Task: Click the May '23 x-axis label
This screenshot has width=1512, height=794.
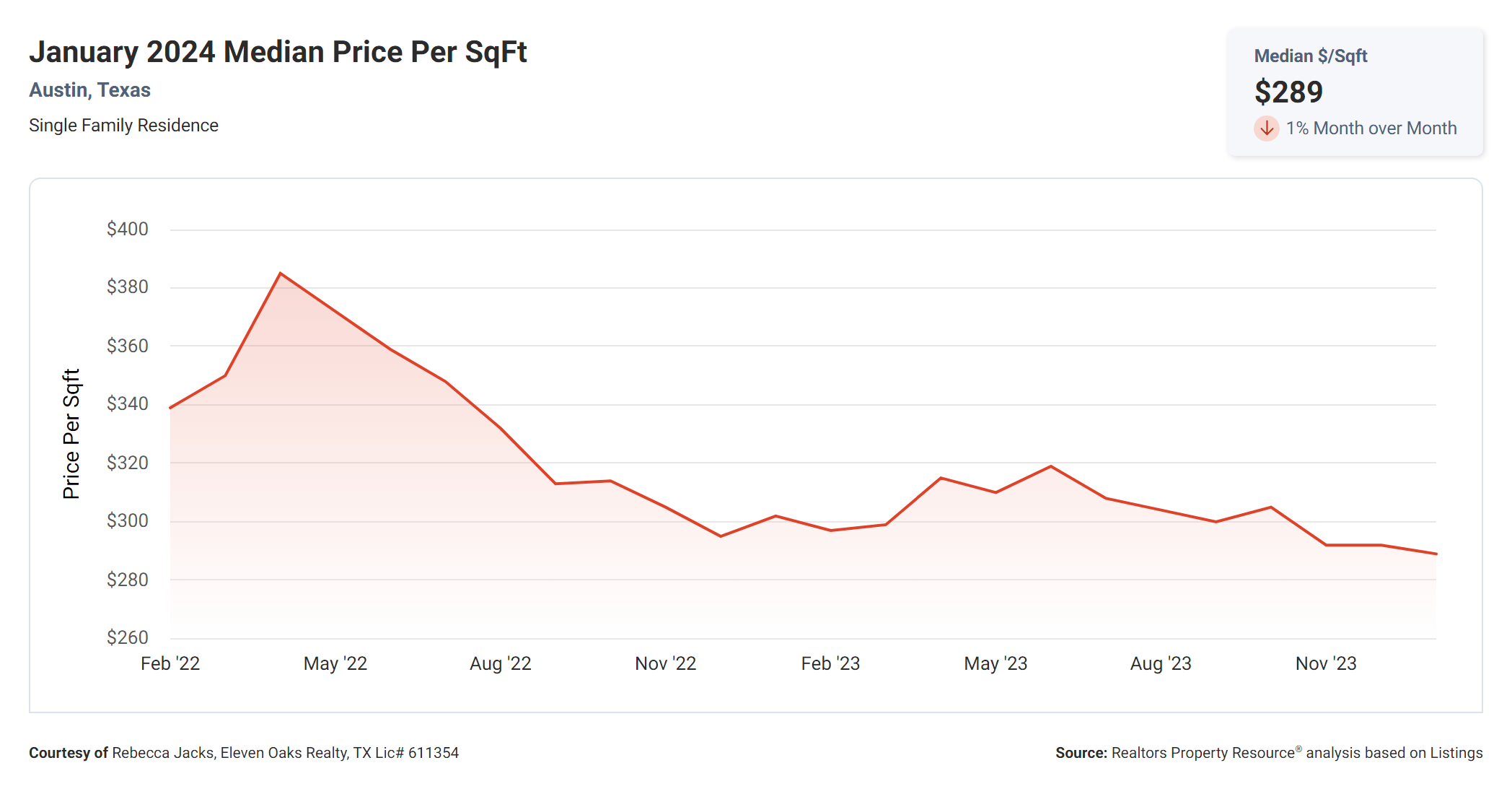Action: tap(995, 663)
